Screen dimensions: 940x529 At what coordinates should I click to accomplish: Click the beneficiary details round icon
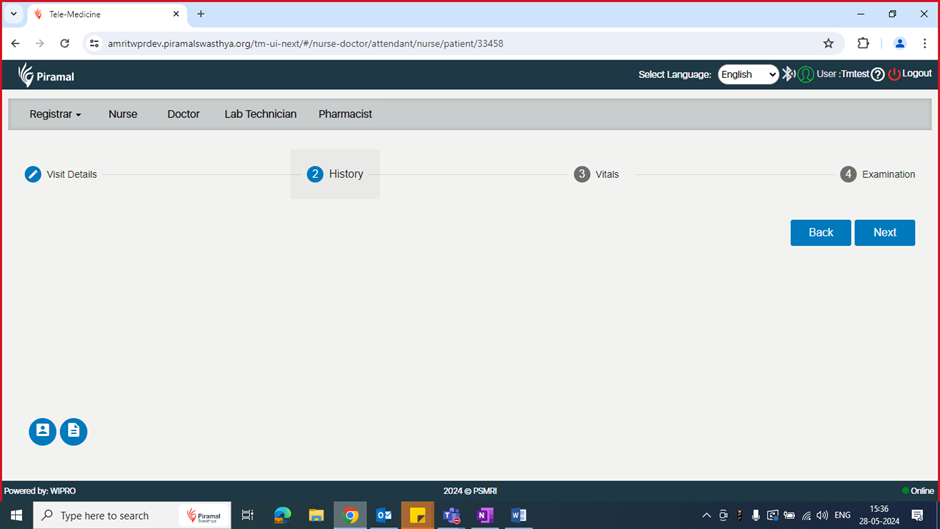(43, 431)
